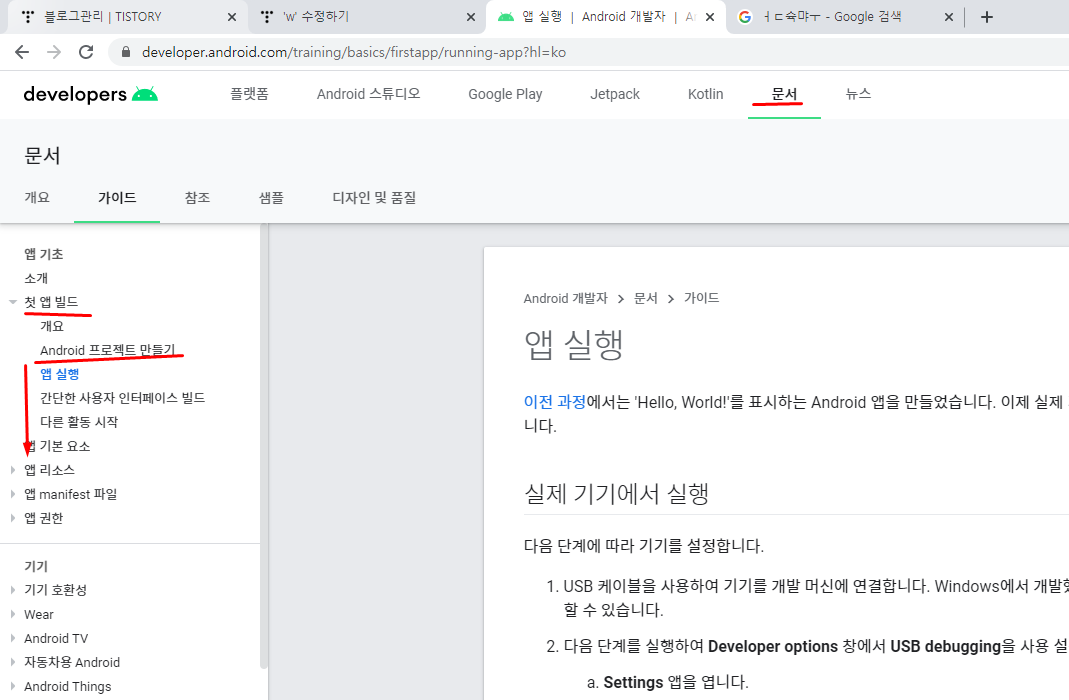Expand the '앱 리소스' tree arrow
This screenshot has width=1069, height=700.
click(12, 470)
